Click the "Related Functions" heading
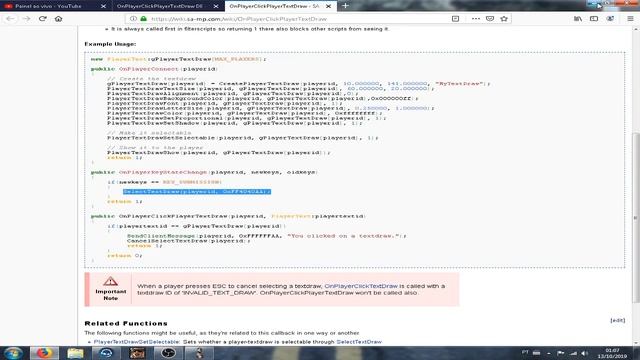 pos(126,323)
